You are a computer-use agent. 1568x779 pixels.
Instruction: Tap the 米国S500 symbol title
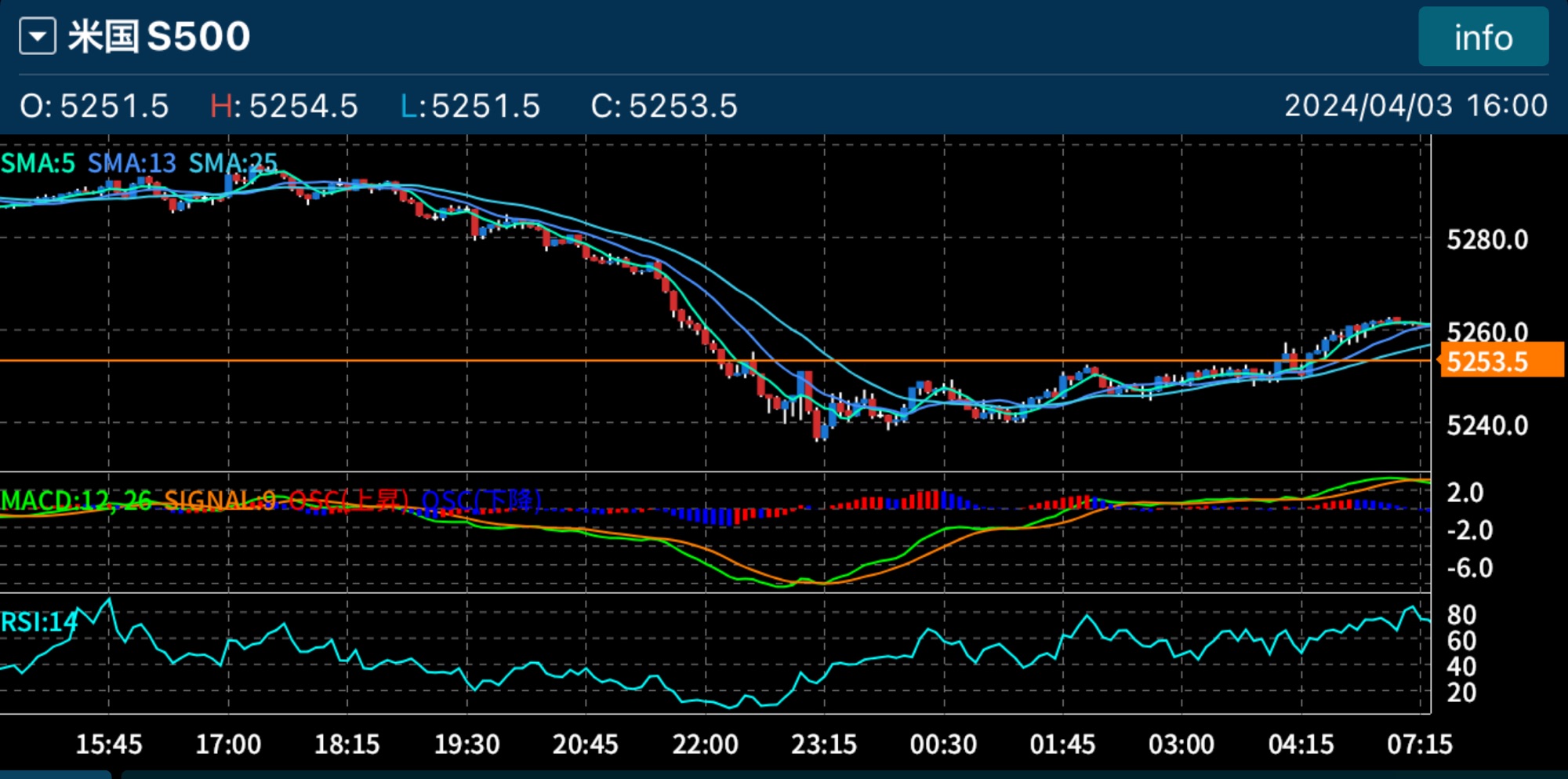click(159, 37)
